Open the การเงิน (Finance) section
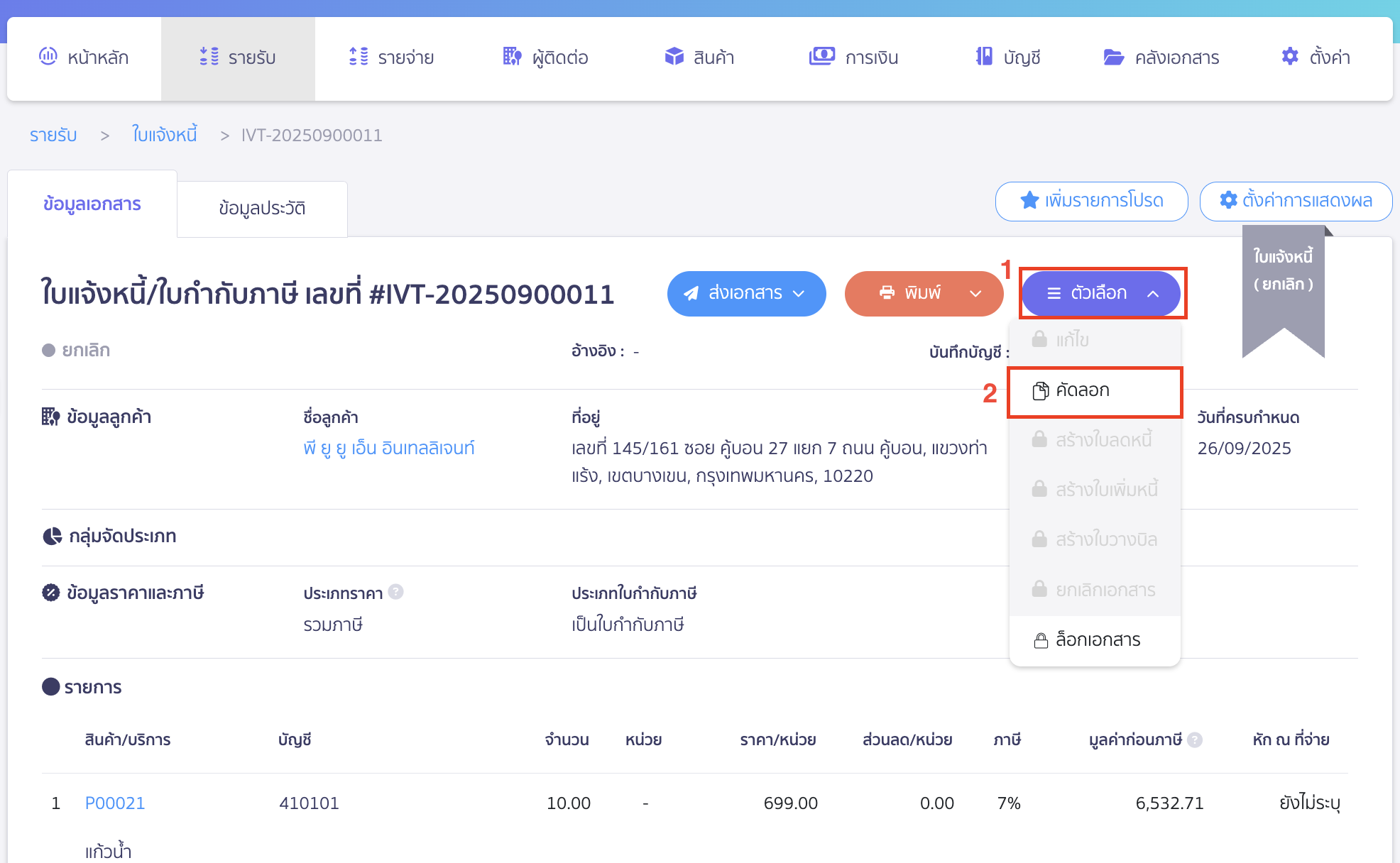Screen dimensions: 1400x863 [x=855, y=57]
